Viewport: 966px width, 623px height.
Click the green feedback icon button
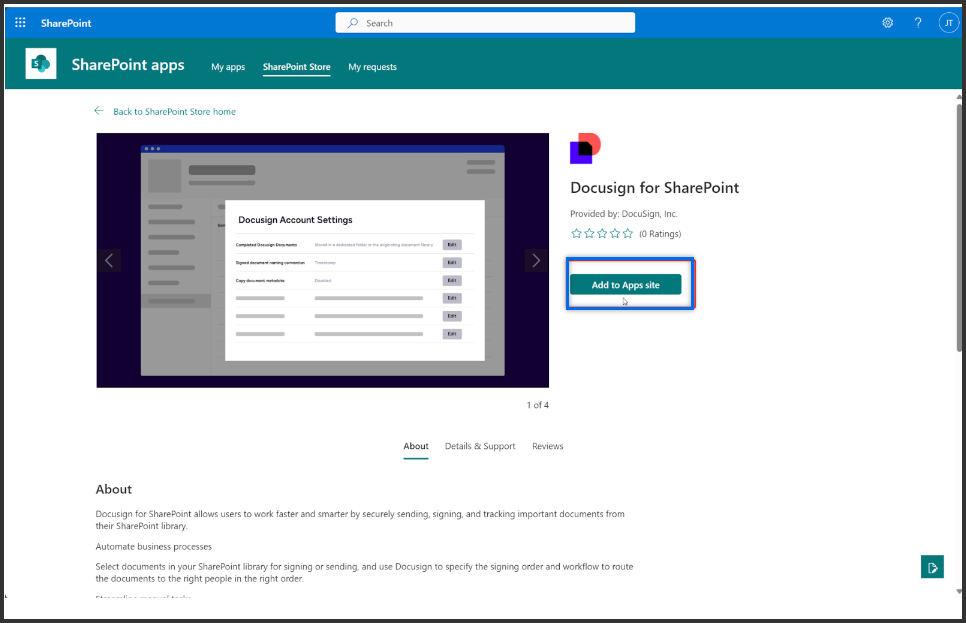[932, 567]
